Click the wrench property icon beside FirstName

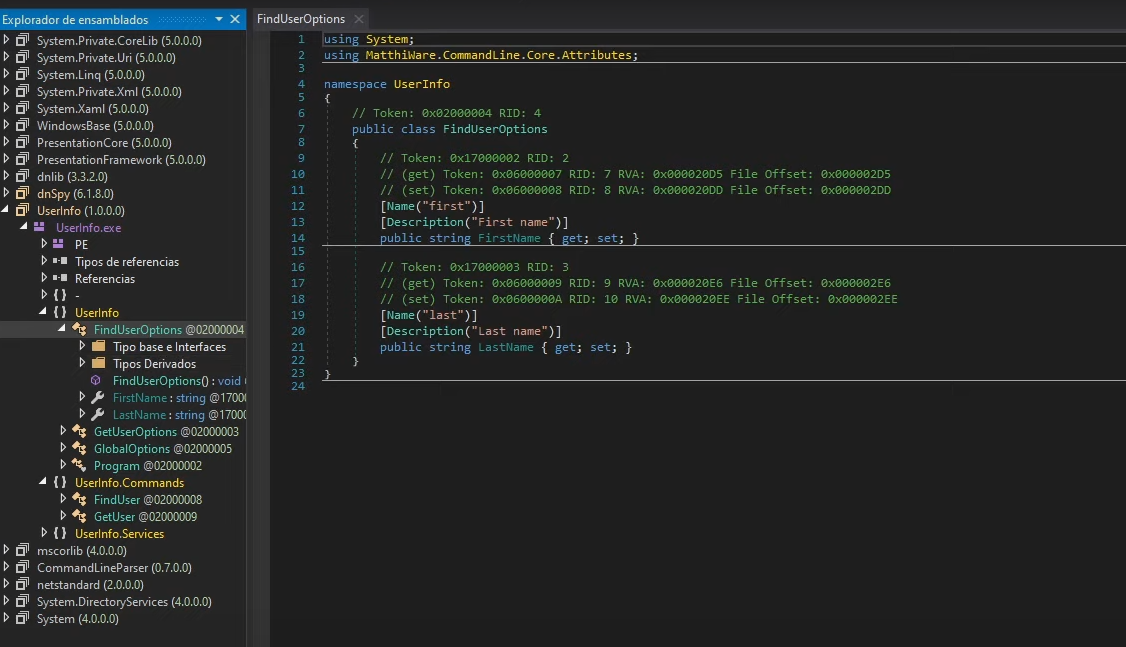pyautogui.click(x=98, y=397)
